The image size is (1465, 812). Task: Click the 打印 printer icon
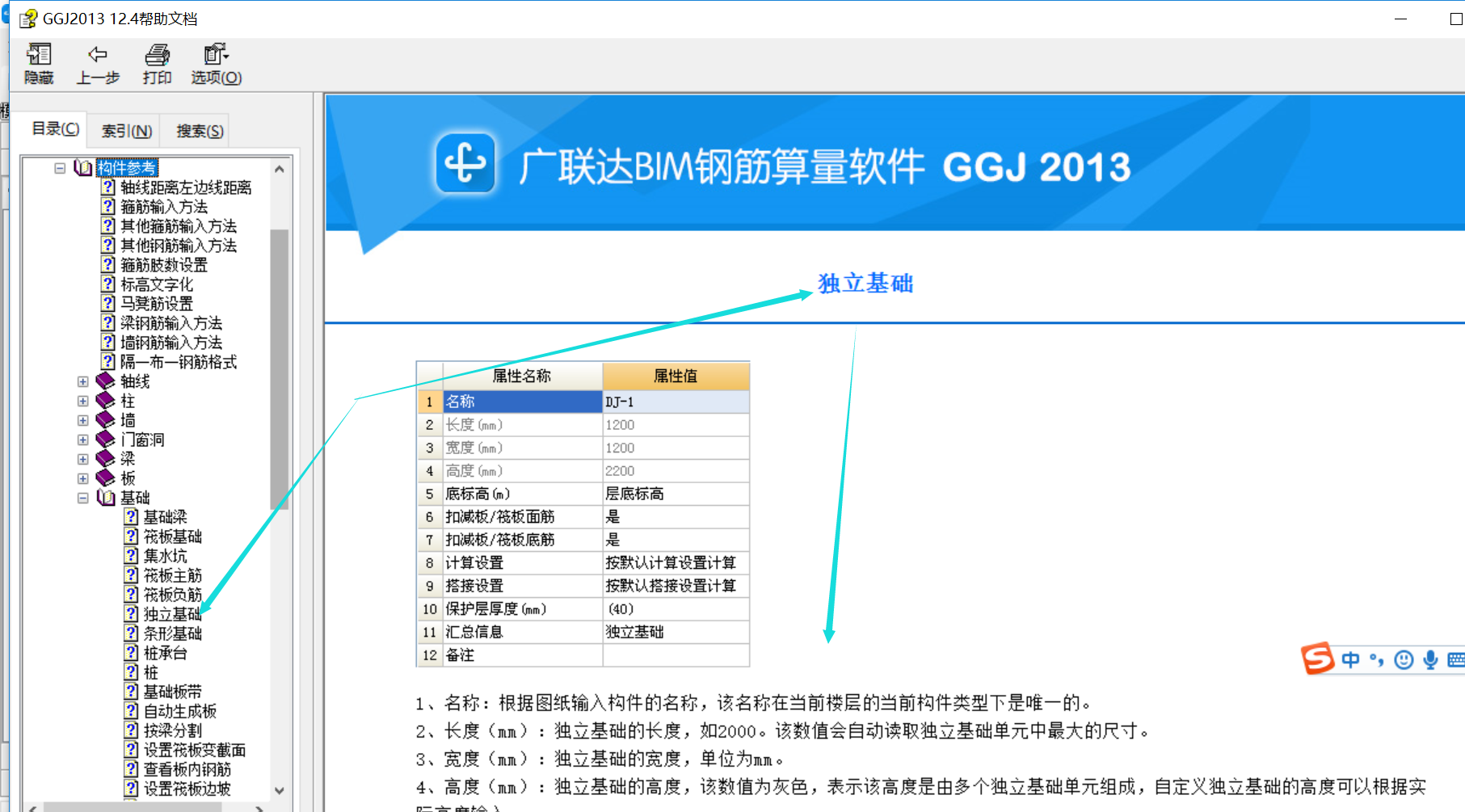(157, 55)
